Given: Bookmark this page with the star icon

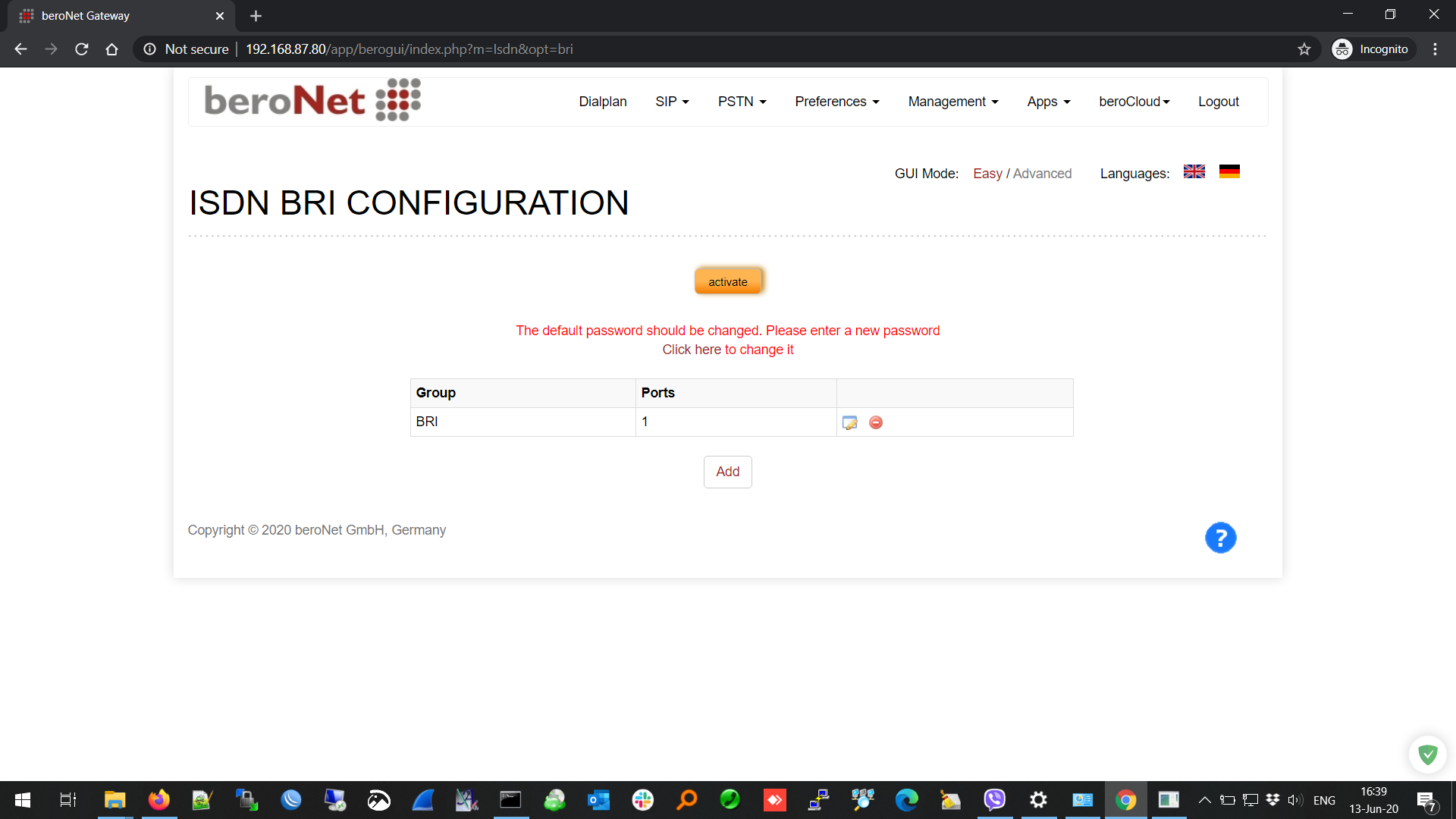Looking at the screenshot, I should point(1304,49).
